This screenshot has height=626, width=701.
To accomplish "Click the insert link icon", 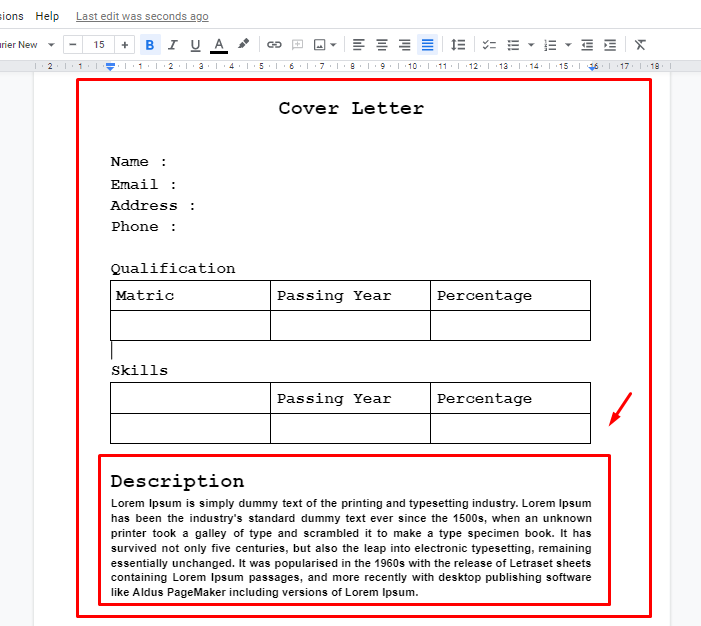I will click(x=274, y=45).
